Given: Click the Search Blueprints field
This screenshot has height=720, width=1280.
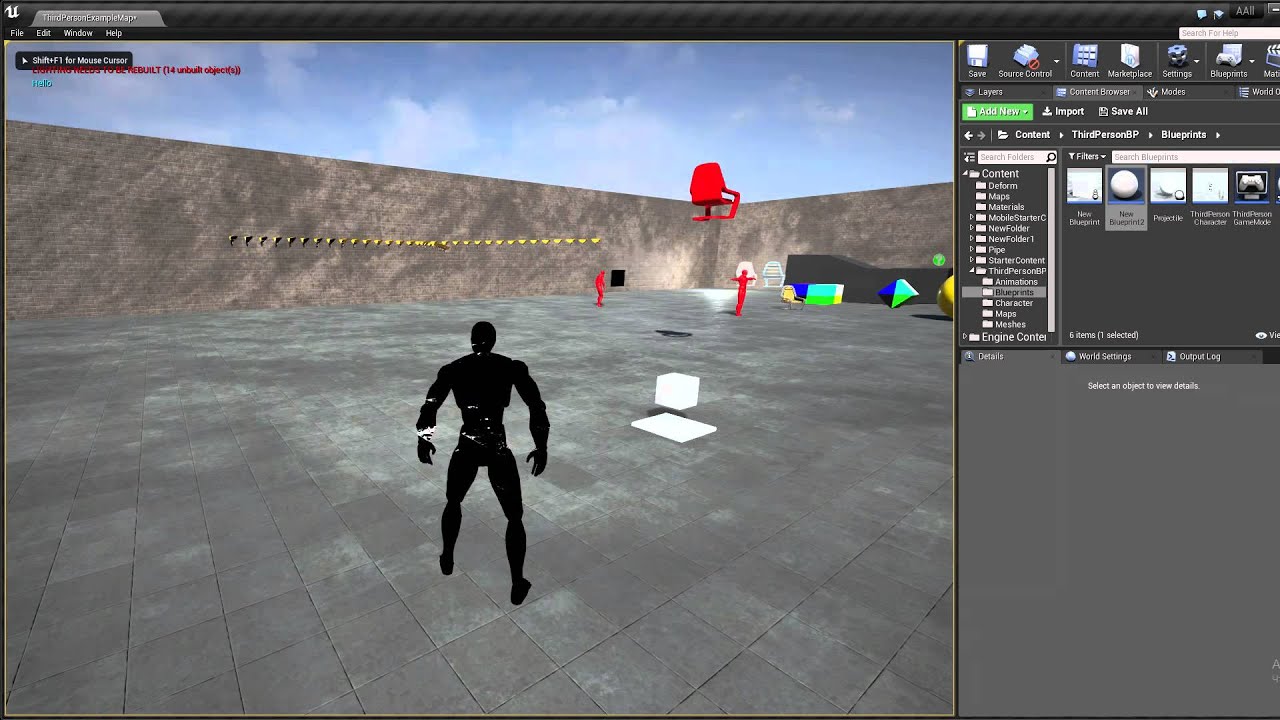Looking at the screenshot, I should tap(1195, 157).
